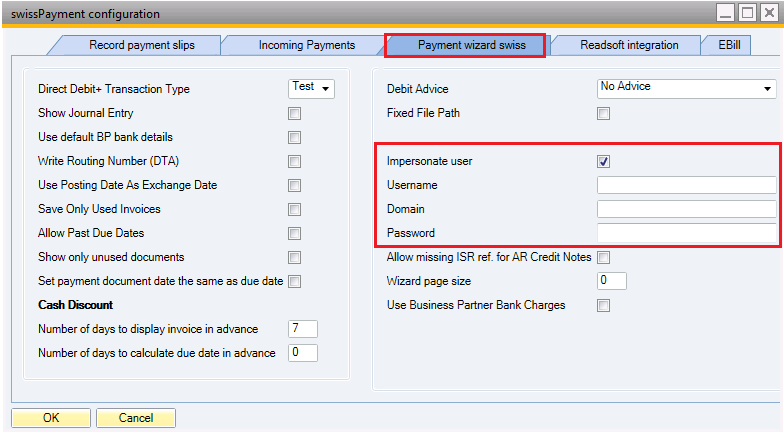Screen dimensions: 784x432
Task: Tick Allow Past Due Dates checkbox
Action: tap(294, 234)
